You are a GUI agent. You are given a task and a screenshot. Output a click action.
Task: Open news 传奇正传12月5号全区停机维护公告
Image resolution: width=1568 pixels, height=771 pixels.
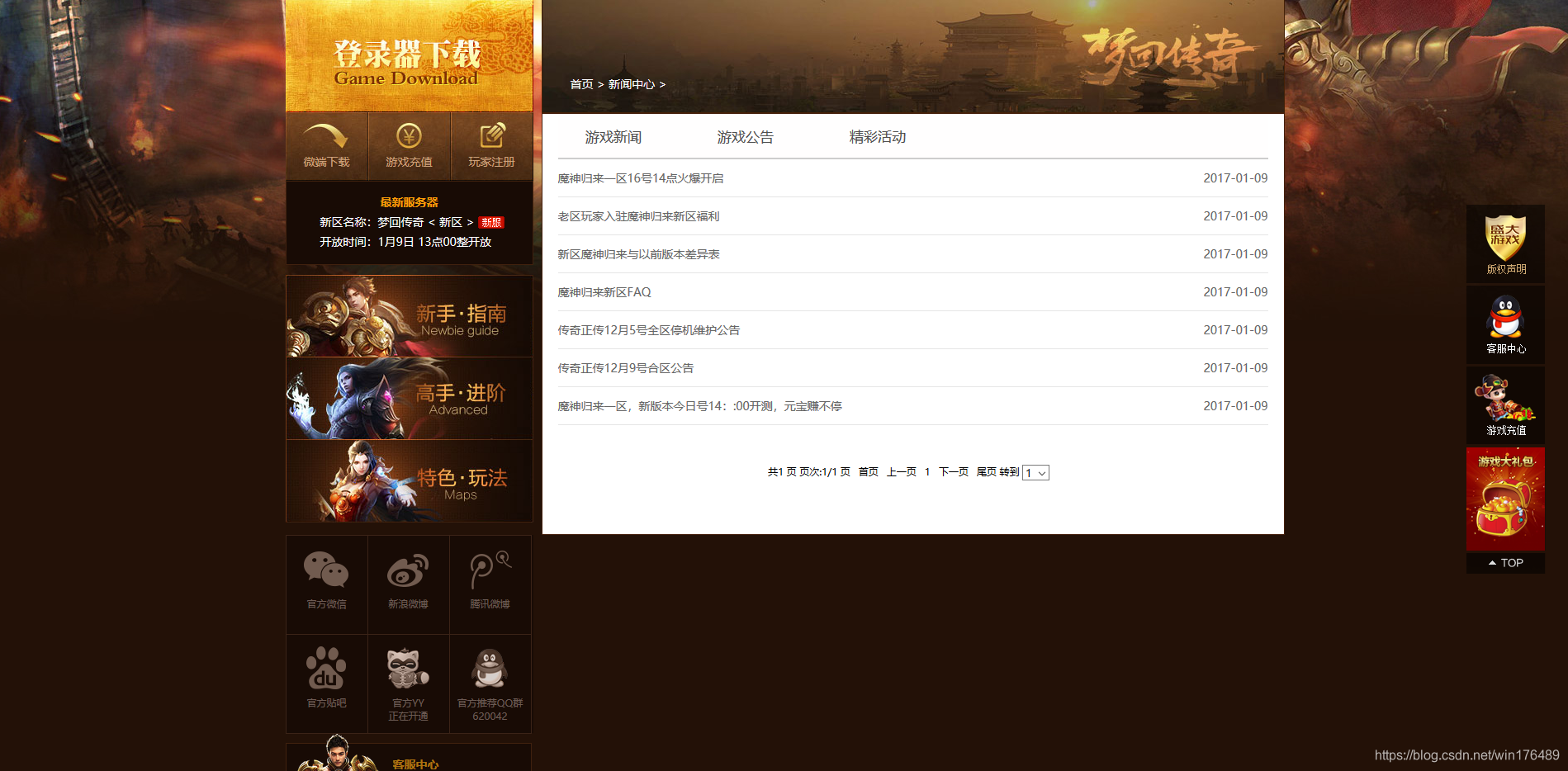[x=648, y=330]
